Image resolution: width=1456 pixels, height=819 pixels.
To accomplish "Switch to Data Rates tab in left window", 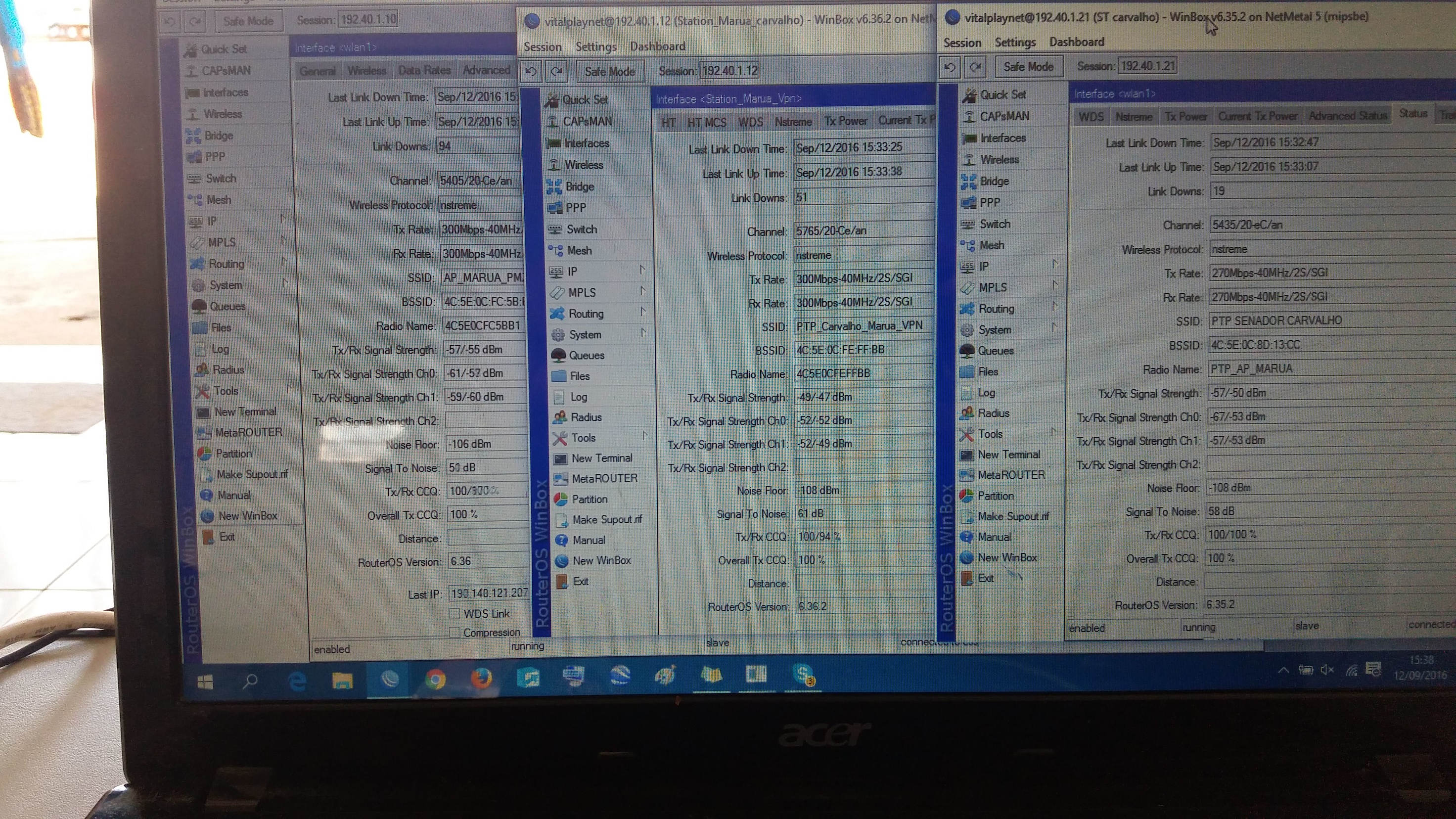I will (424, 71).
